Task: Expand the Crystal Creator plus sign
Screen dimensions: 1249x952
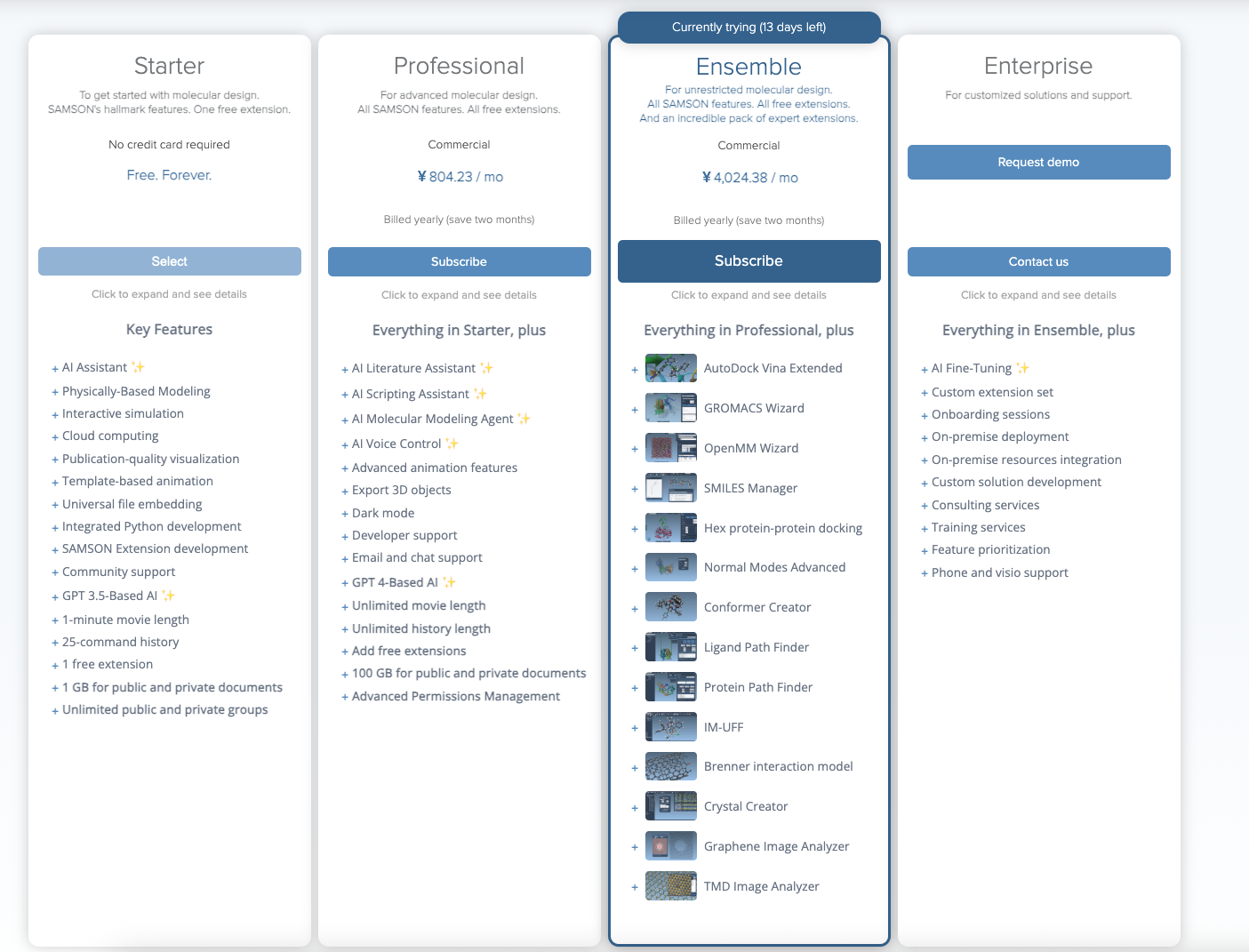Action: tap(635, 807)
